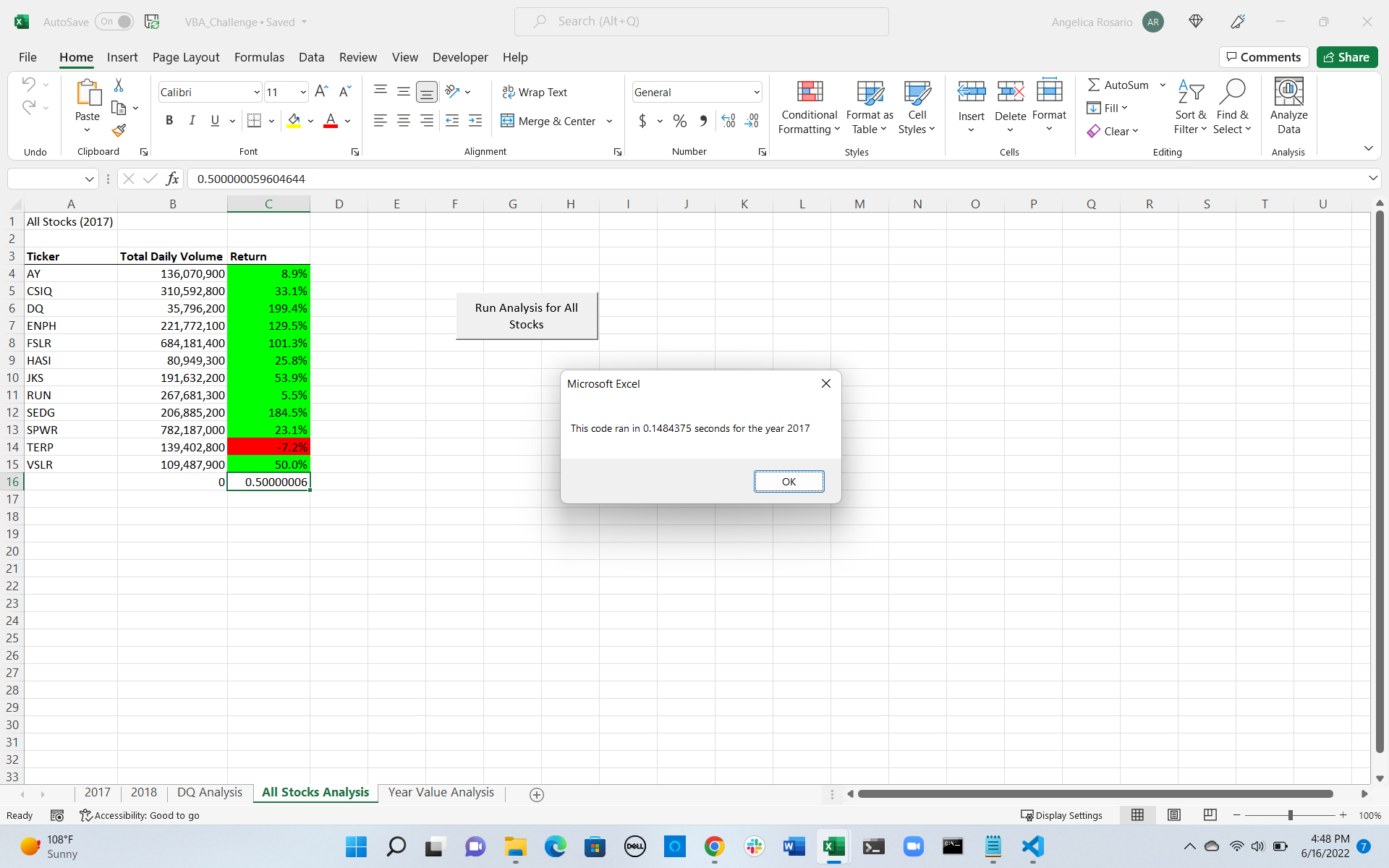The width and height of the screenshot is (1389, 868).
Task: Click the Increase Decimal icon
Action: (729, 122)
